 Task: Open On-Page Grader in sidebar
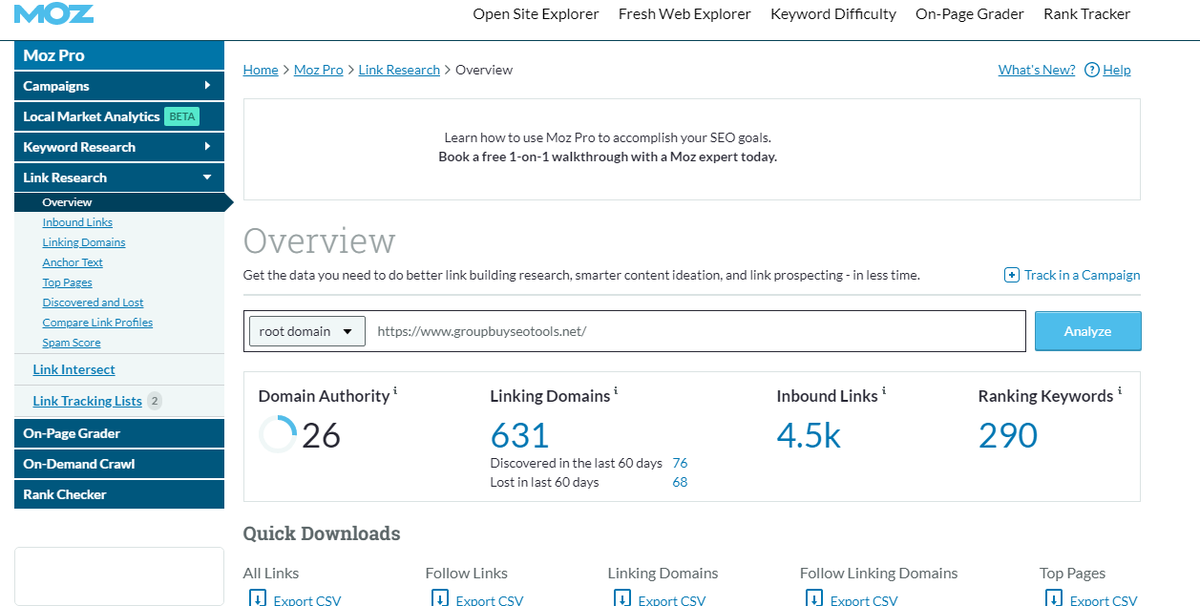(119, 433)
